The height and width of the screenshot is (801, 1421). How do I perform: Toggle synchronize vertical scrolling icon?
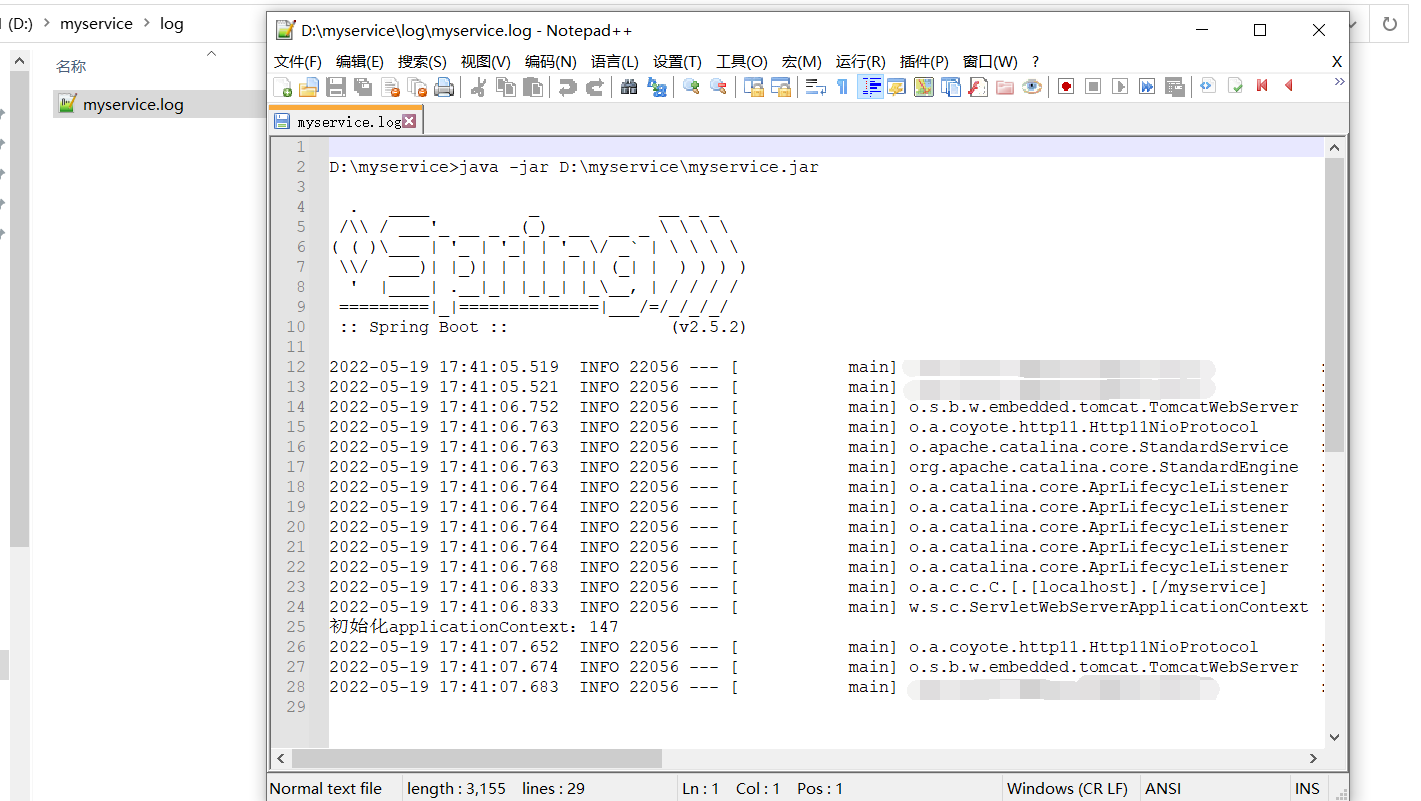[x=753, y=87]
